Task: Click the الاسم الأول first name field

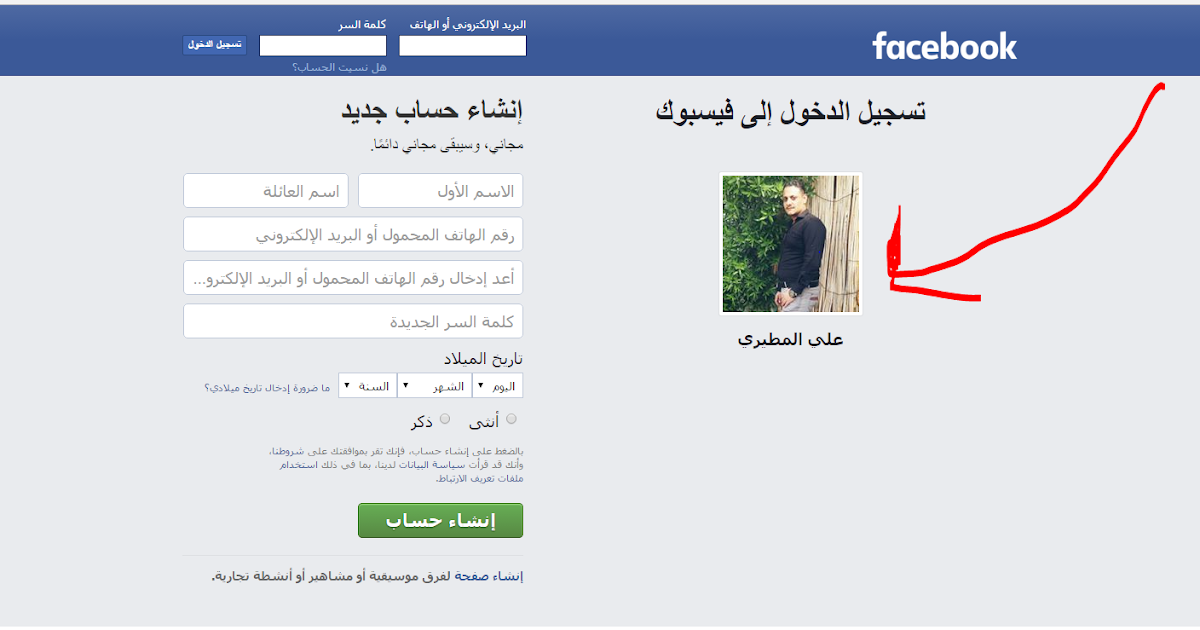Action: [x=441, y=191]
